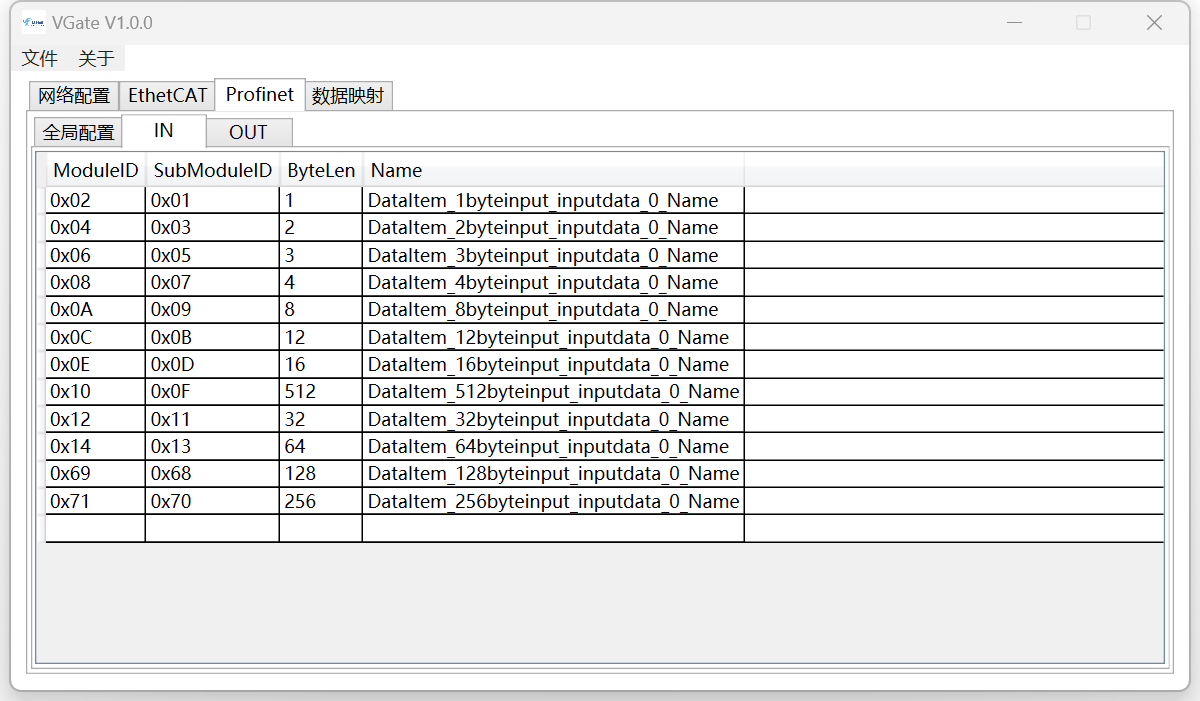Click SubModuleID cell 0x05

[212, 255]
